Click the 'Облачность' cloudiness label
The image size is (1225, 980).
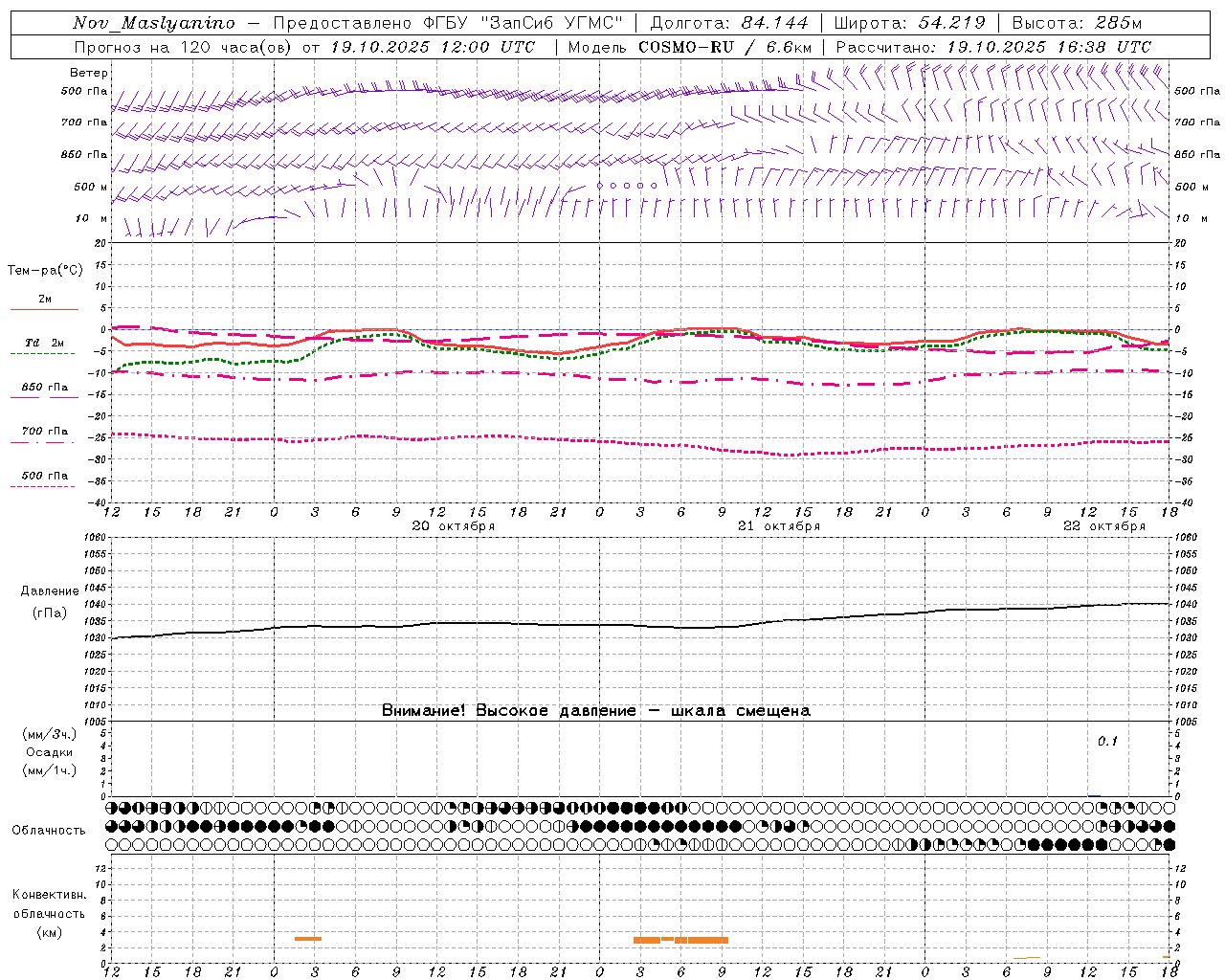[x=49, y=830]
